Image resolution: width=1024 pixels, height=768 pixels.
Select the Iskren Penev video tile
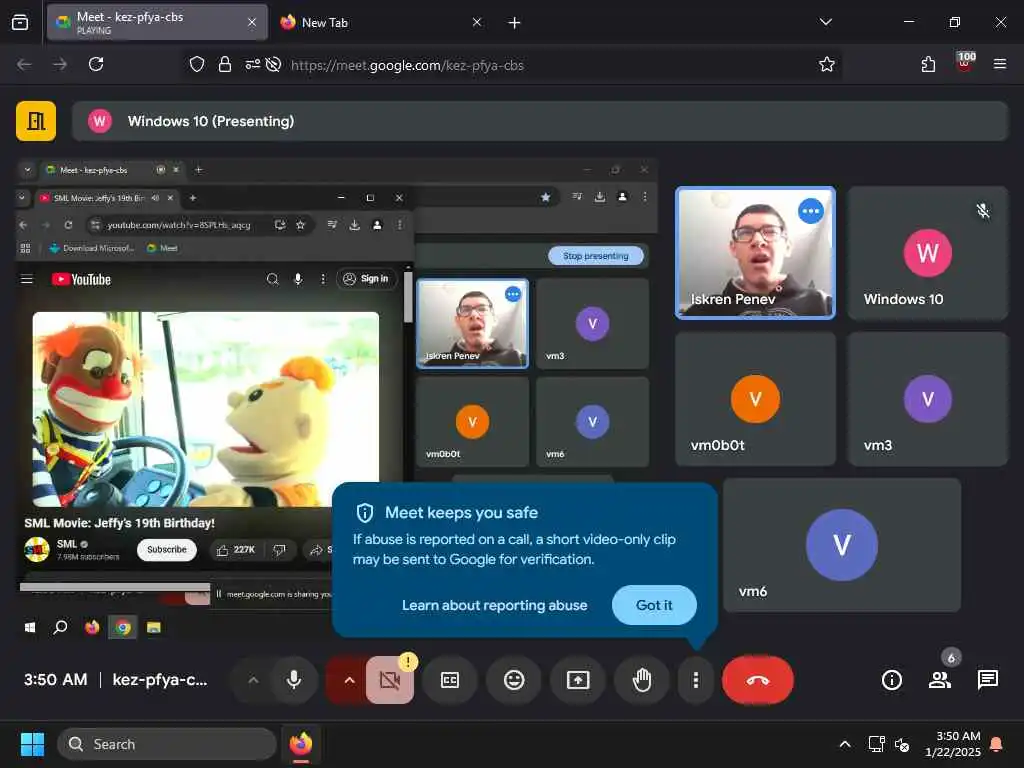tap(755, 253)
